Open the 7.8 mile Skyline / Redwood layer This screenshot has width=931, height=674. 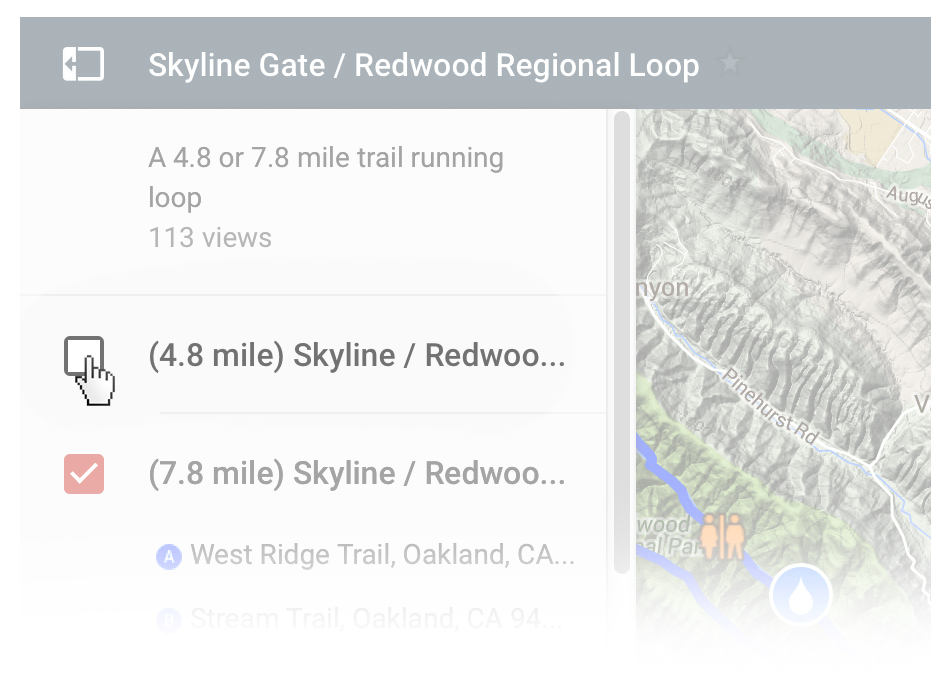click(357, 473)
